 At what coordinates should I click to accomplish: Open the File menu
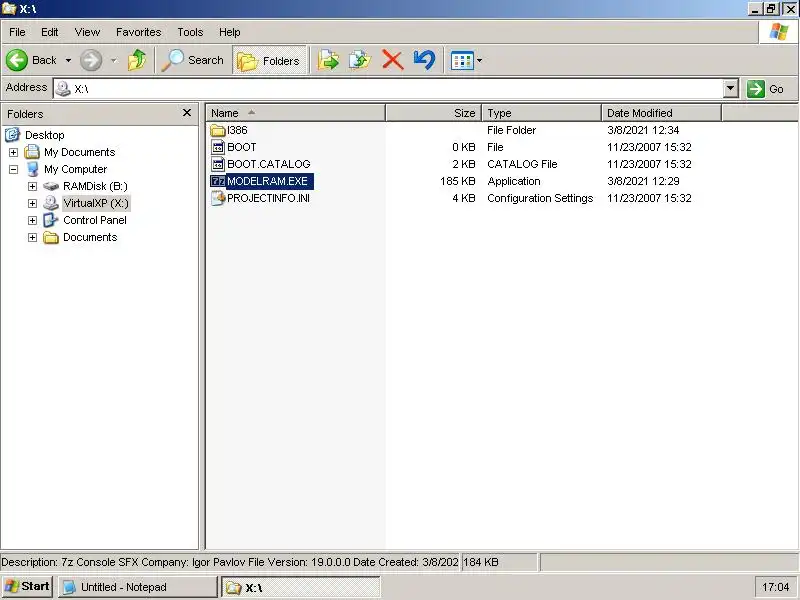[x=17, y=32]
